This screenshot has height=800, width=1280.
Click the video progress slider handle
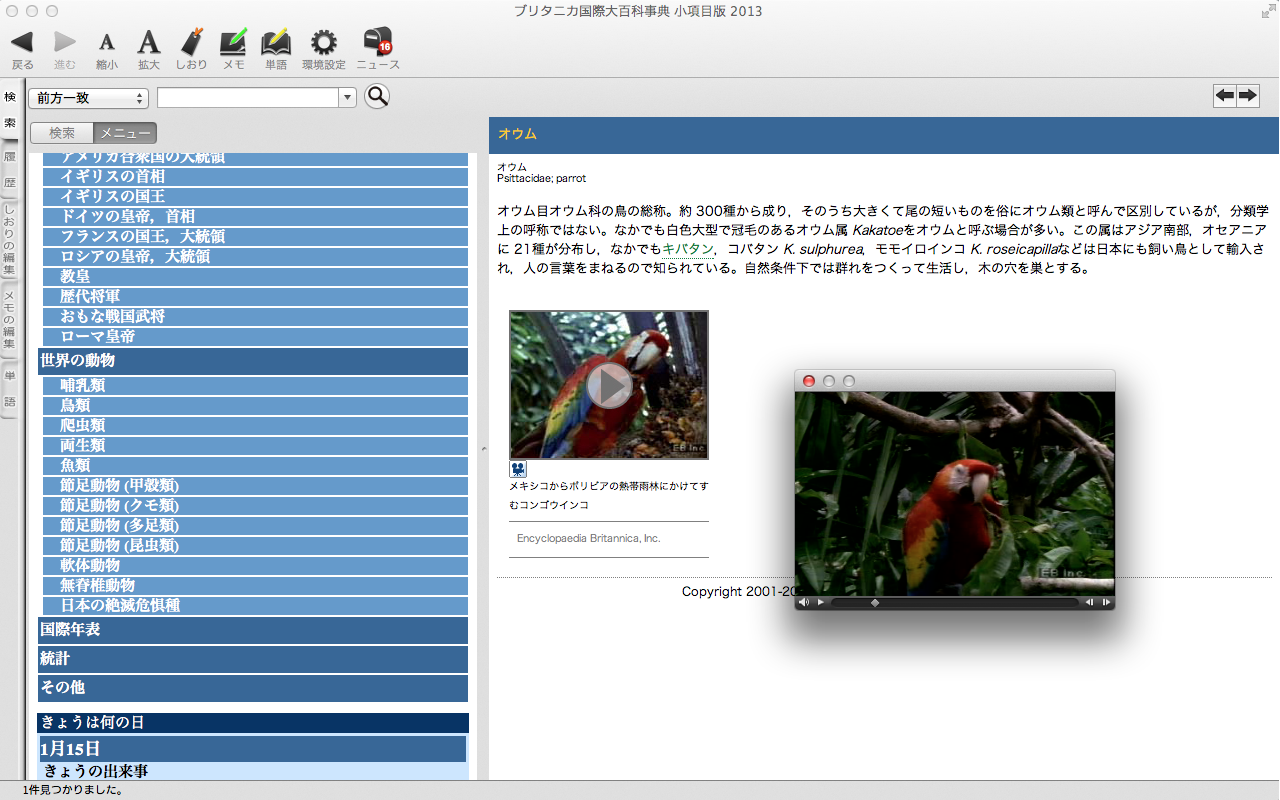click(875, 603)
